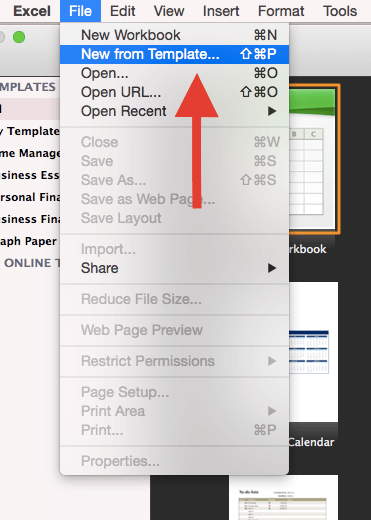Select Graph Paper template category

point(28,241)
